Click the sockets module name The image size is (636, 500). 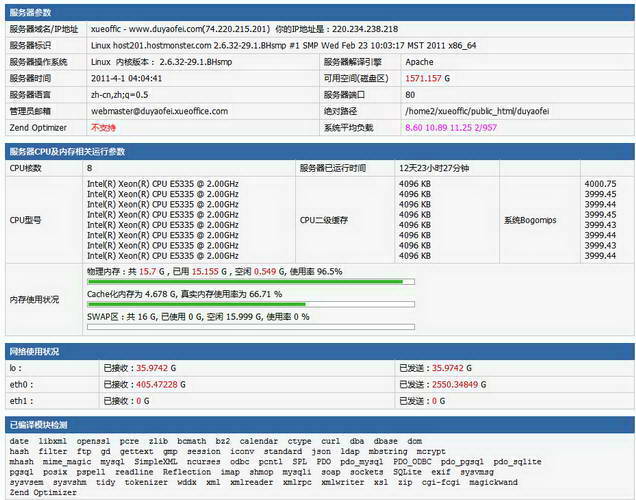367,472
